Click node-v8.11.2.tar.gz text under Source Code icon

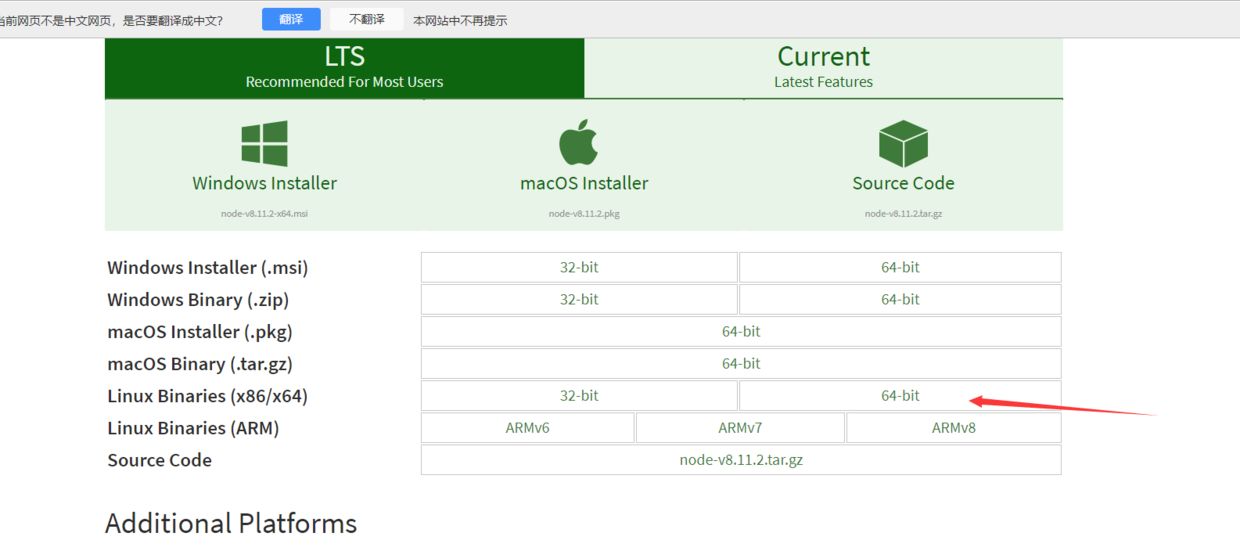(x=903, y=214)
